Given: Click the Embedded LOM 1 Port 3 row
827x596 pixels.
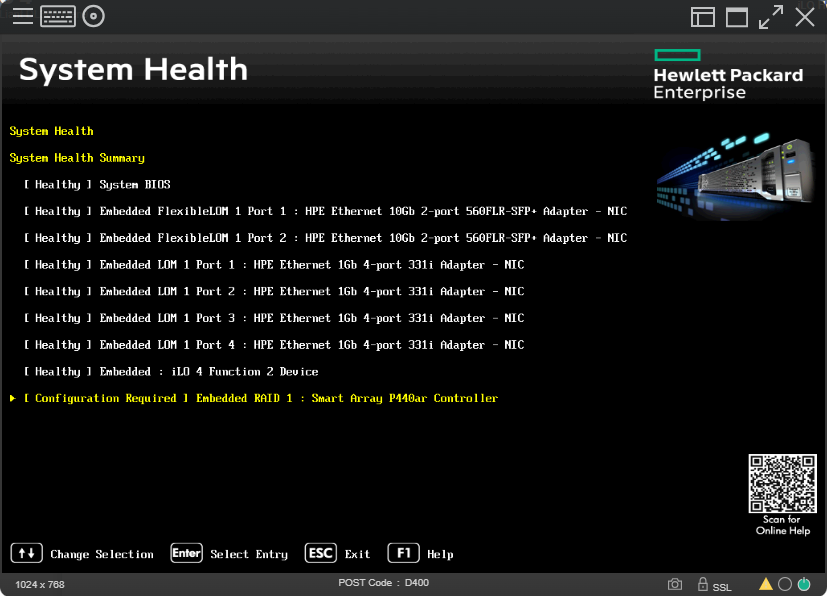Looking at the screenshot, I should tap(274, 318).
